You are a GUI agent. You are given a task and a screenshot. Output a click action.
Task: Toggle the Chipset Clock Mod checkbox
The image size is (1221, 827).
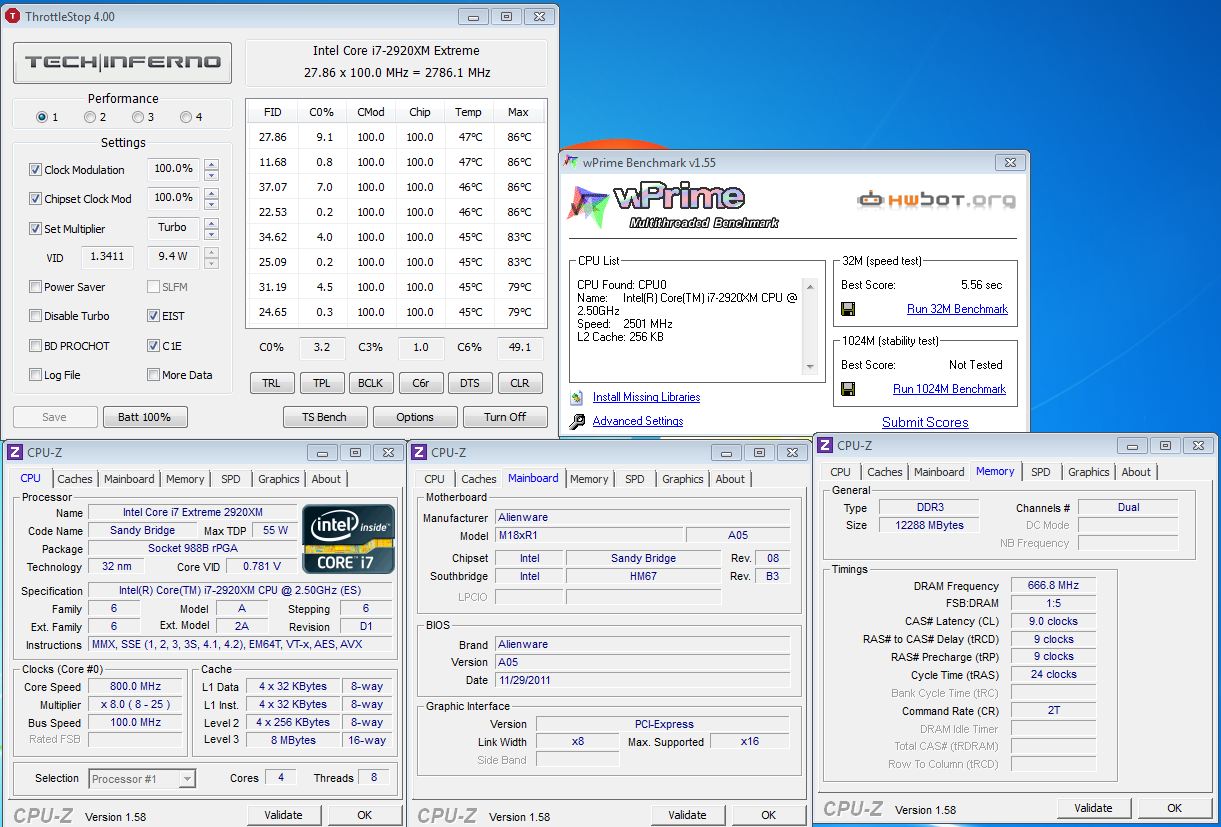pos(35,199)
